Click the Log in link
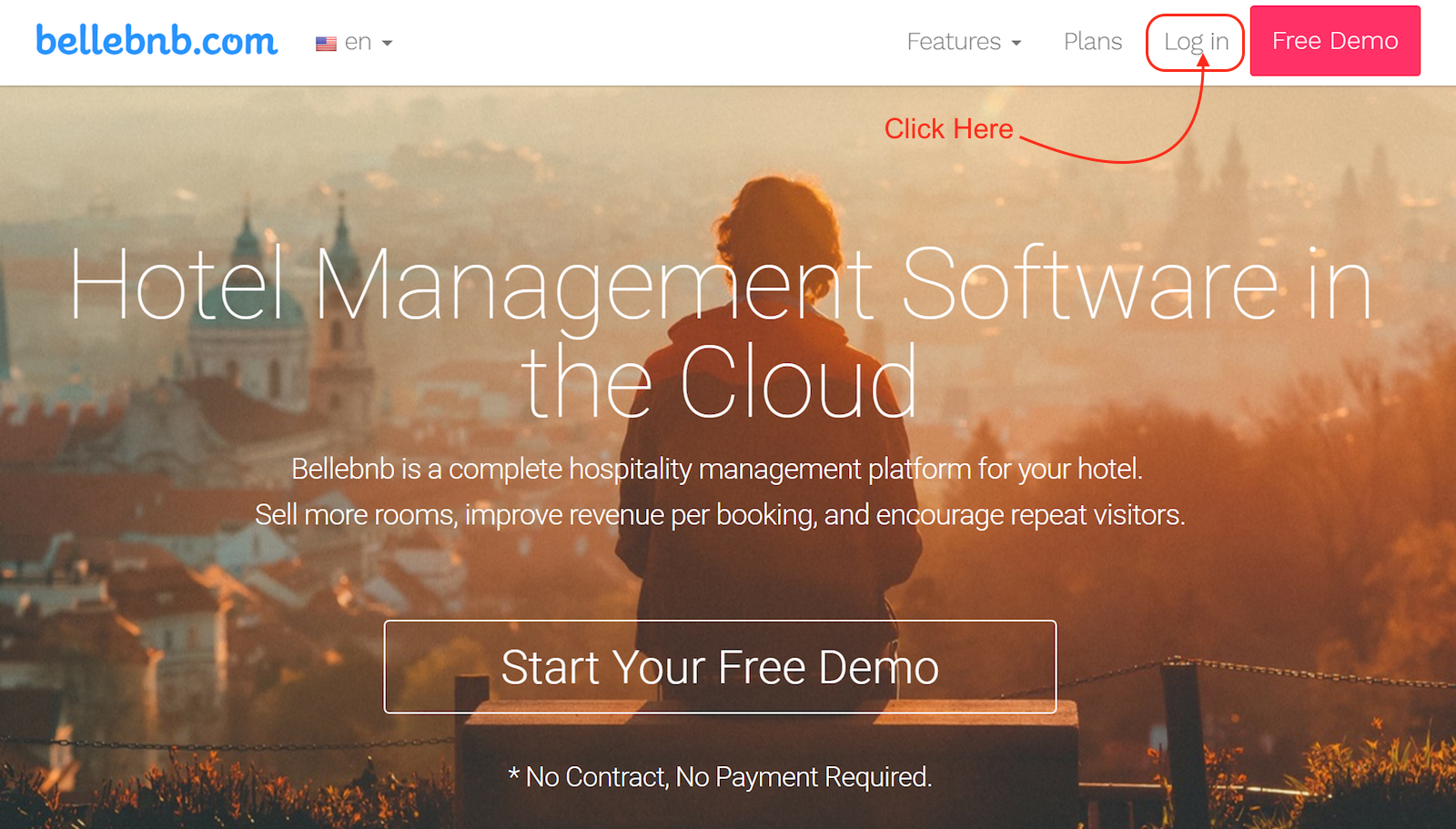Image resolution: width=1456 pixels, height=829 pixels. tap(1196, 42)
